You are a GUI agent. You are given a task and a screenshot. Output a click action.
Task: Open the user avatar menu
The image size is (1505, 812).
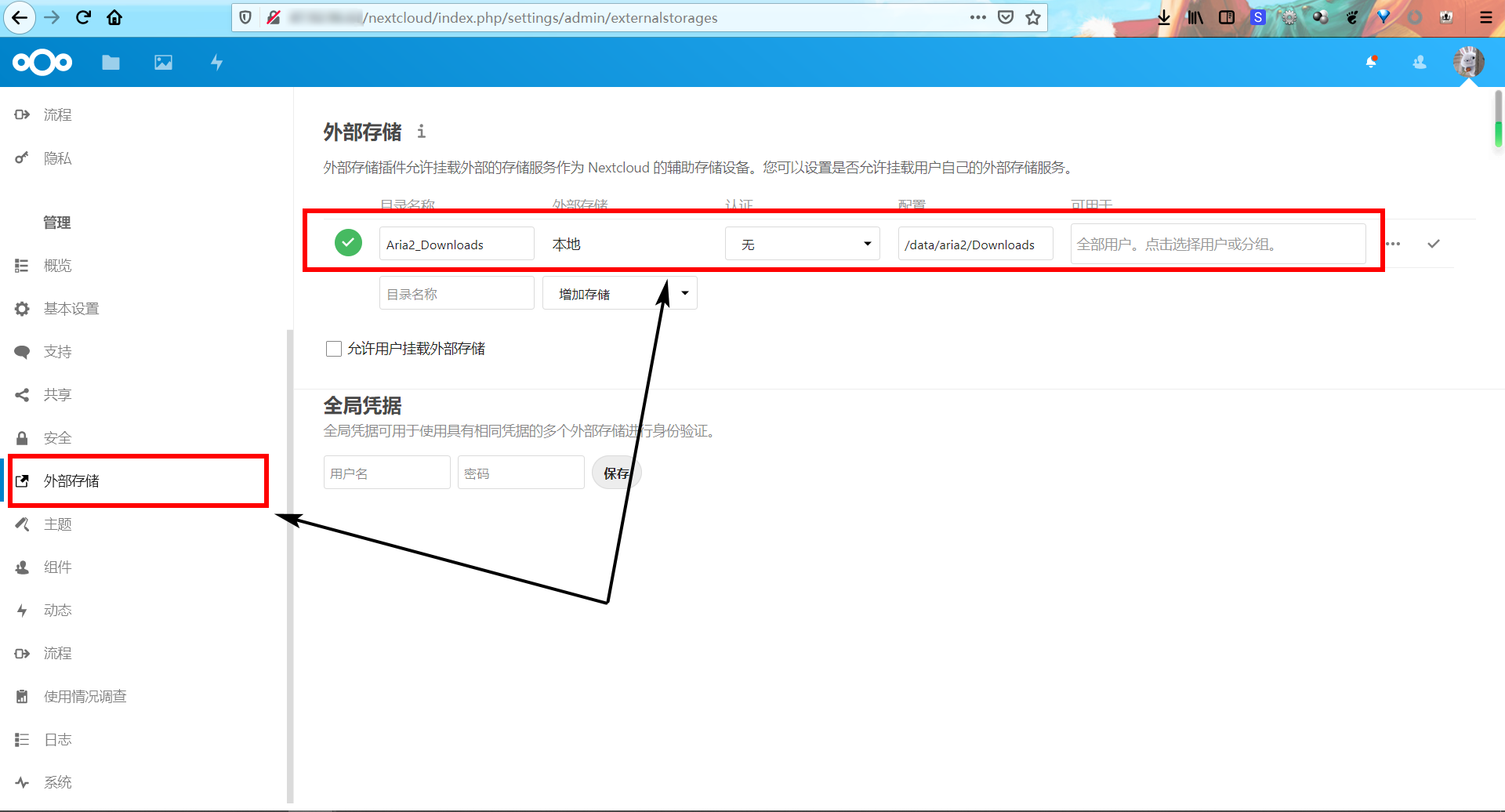[x=1468, y=62]
